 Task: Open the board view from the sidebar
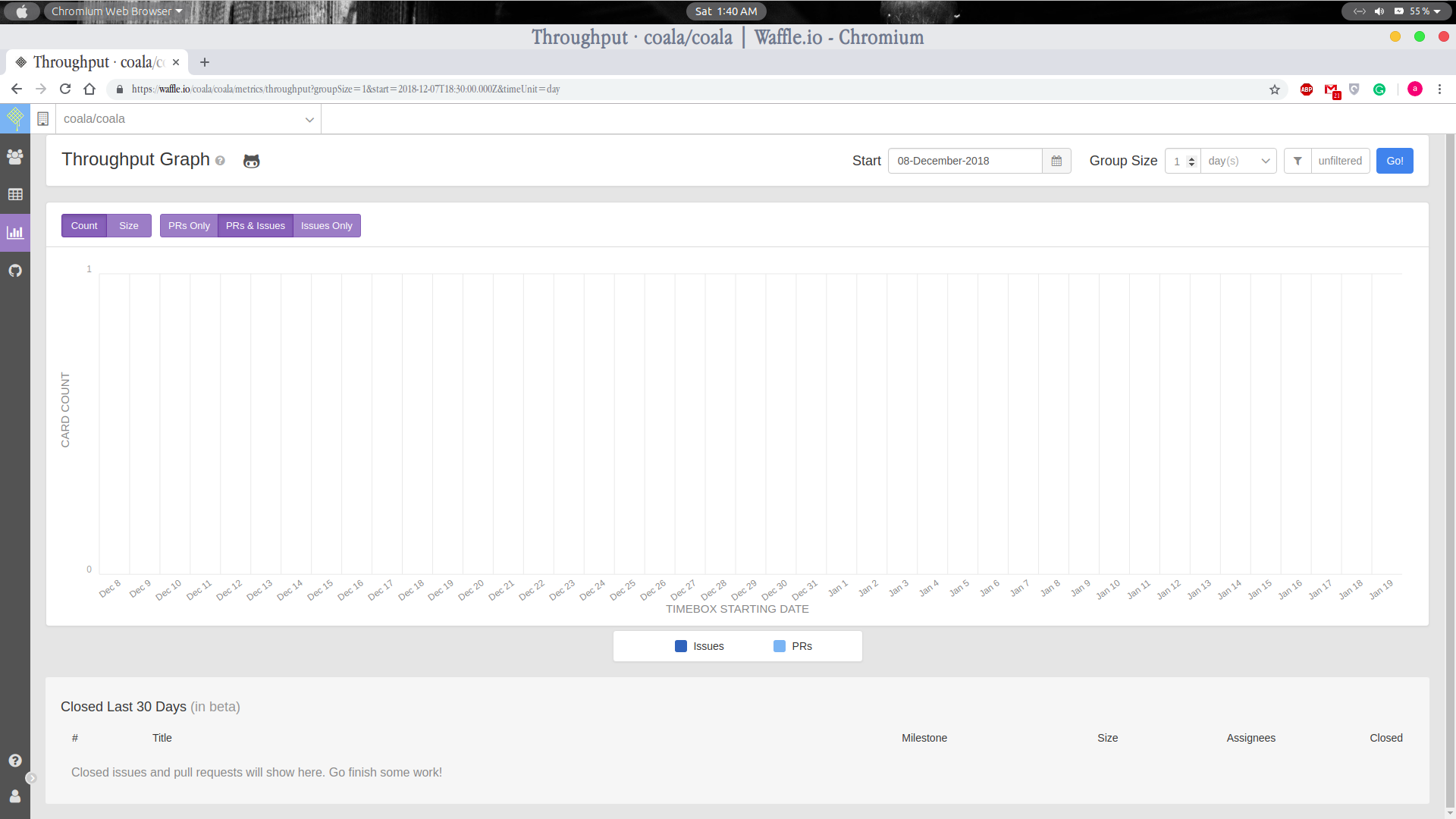14,194
